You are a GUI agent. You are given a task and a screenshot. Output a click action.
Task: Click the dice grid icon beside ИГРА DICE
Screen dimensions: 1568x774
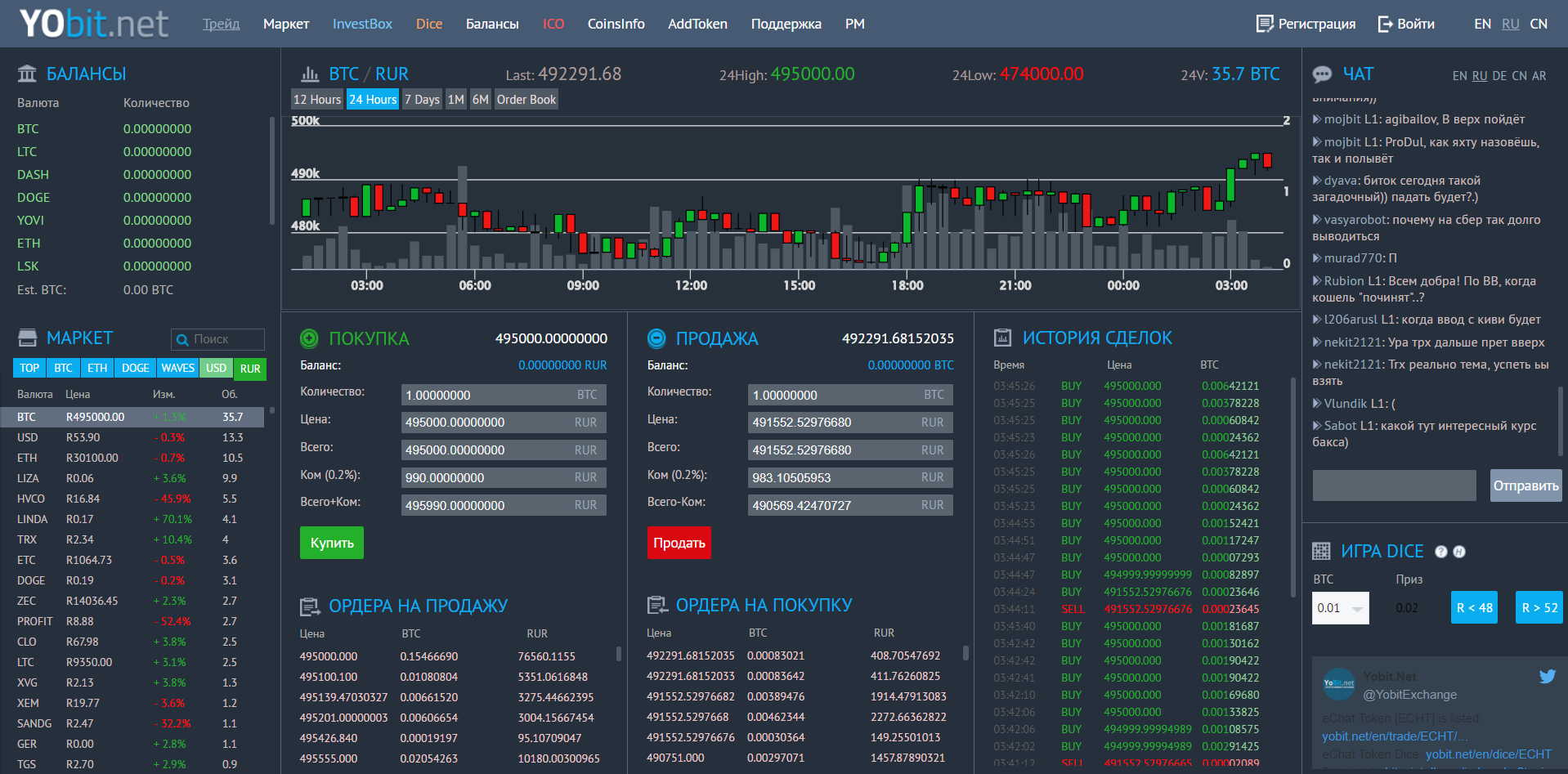[1321, 552]
